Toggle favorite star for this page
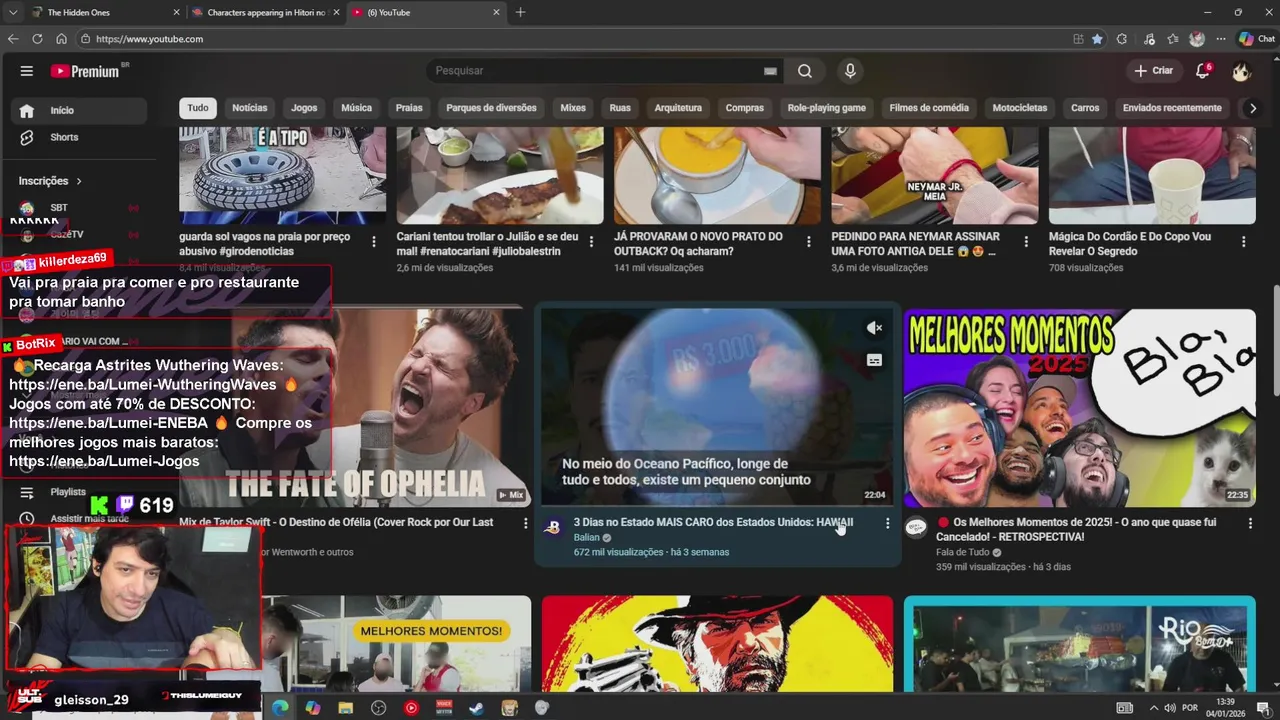Viewport: 1280px width, 720px height. click(x=1097, y=39)
